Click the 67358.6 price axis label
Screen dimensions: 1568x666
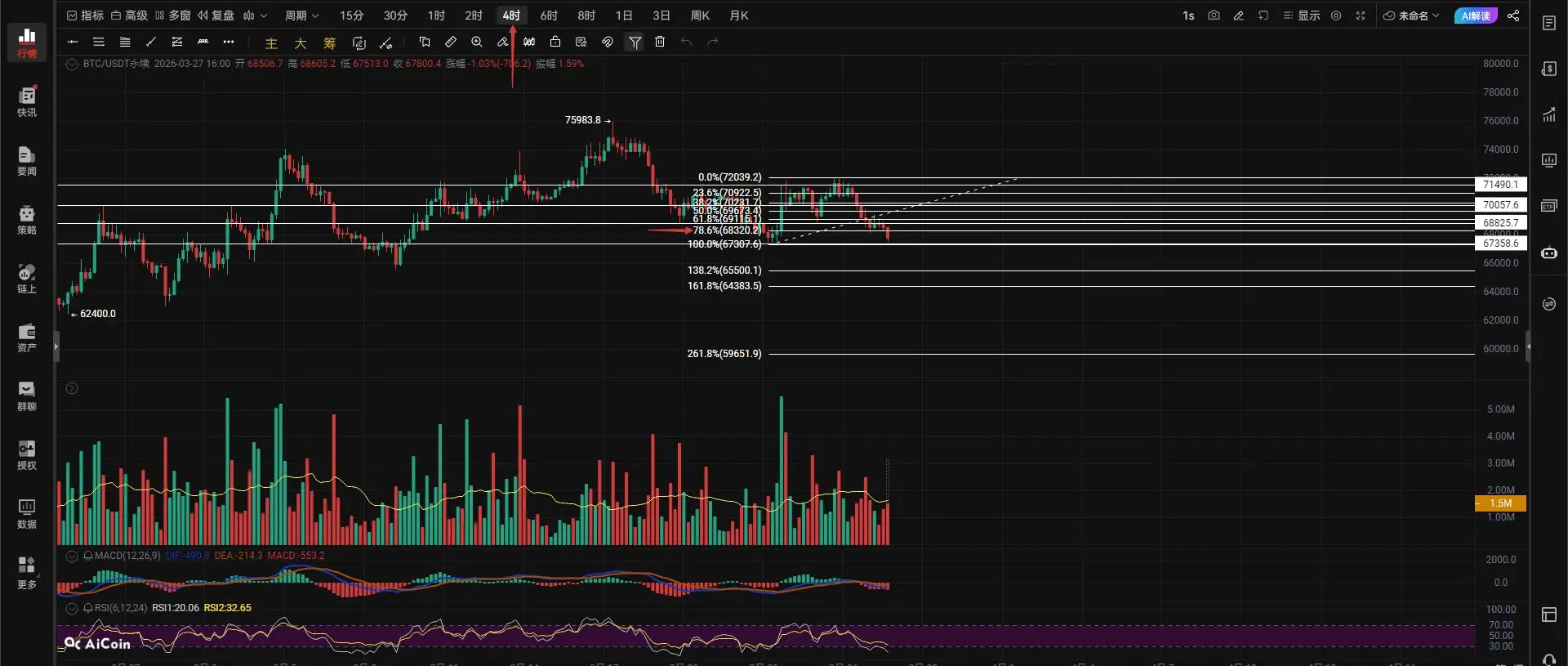(1500, 244)
